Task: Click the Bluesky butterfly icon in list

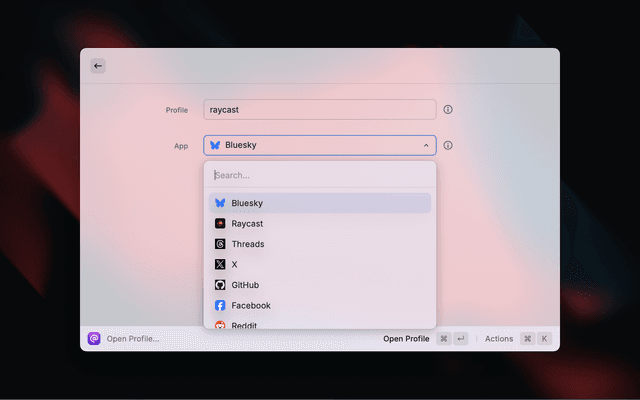Action: point(220,203)
